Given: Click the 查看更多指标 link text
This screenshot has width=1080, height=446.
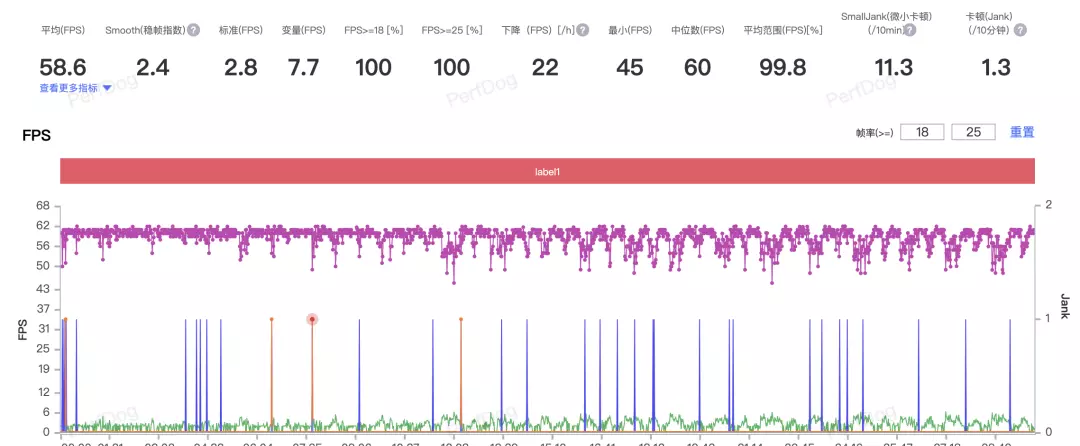Looking at the screenshot, I should tap(69, 88).
